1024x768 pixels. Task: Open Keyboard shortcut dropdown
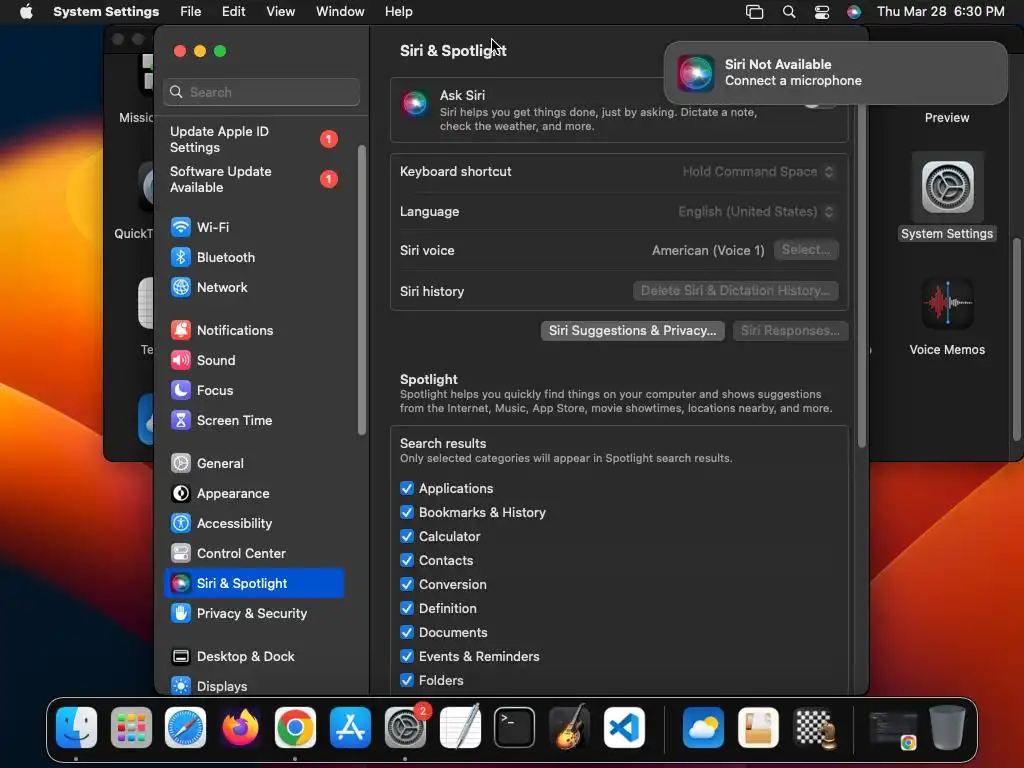(x=758, y=172)
